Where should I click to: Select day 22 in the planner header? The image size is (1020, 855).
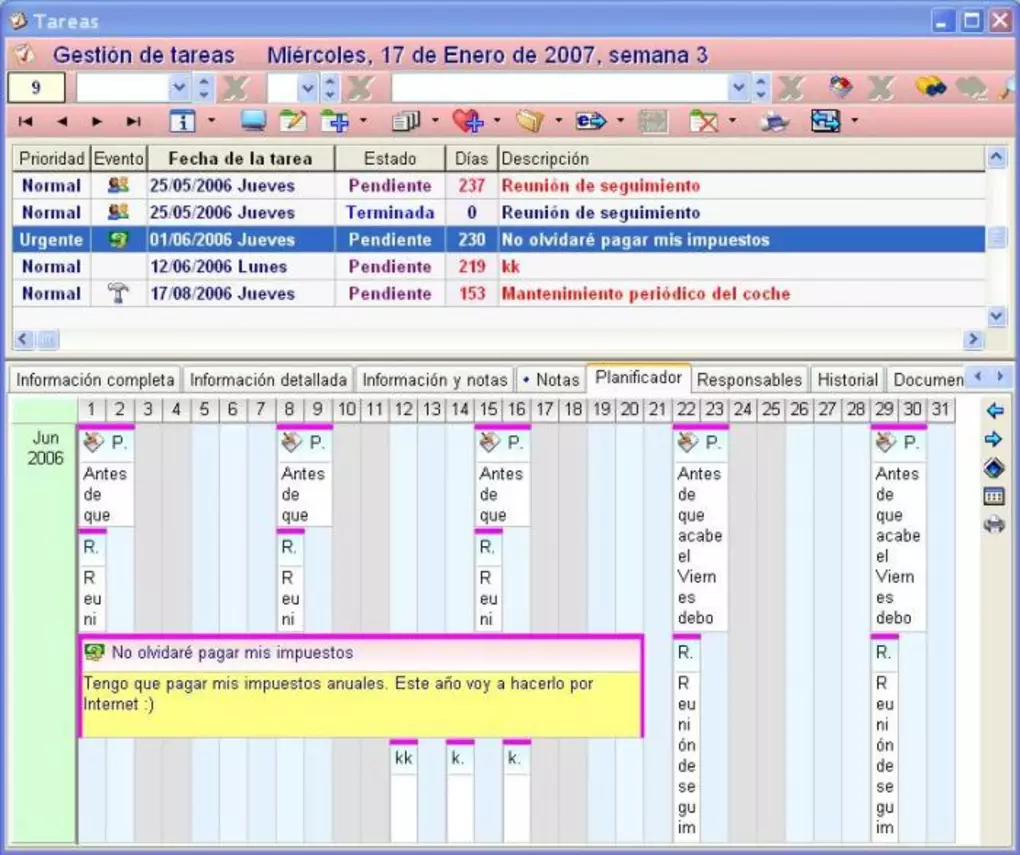tap(686, 410)
